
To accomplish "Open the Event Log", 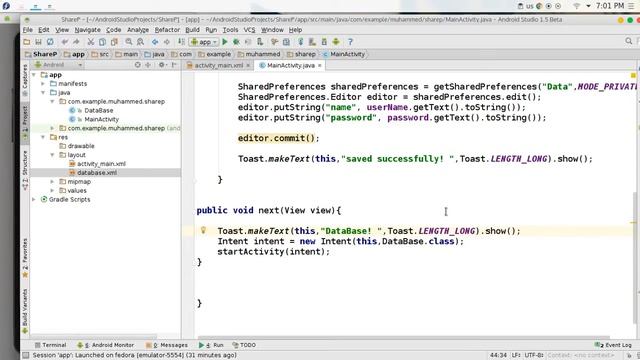I will 613,345.
